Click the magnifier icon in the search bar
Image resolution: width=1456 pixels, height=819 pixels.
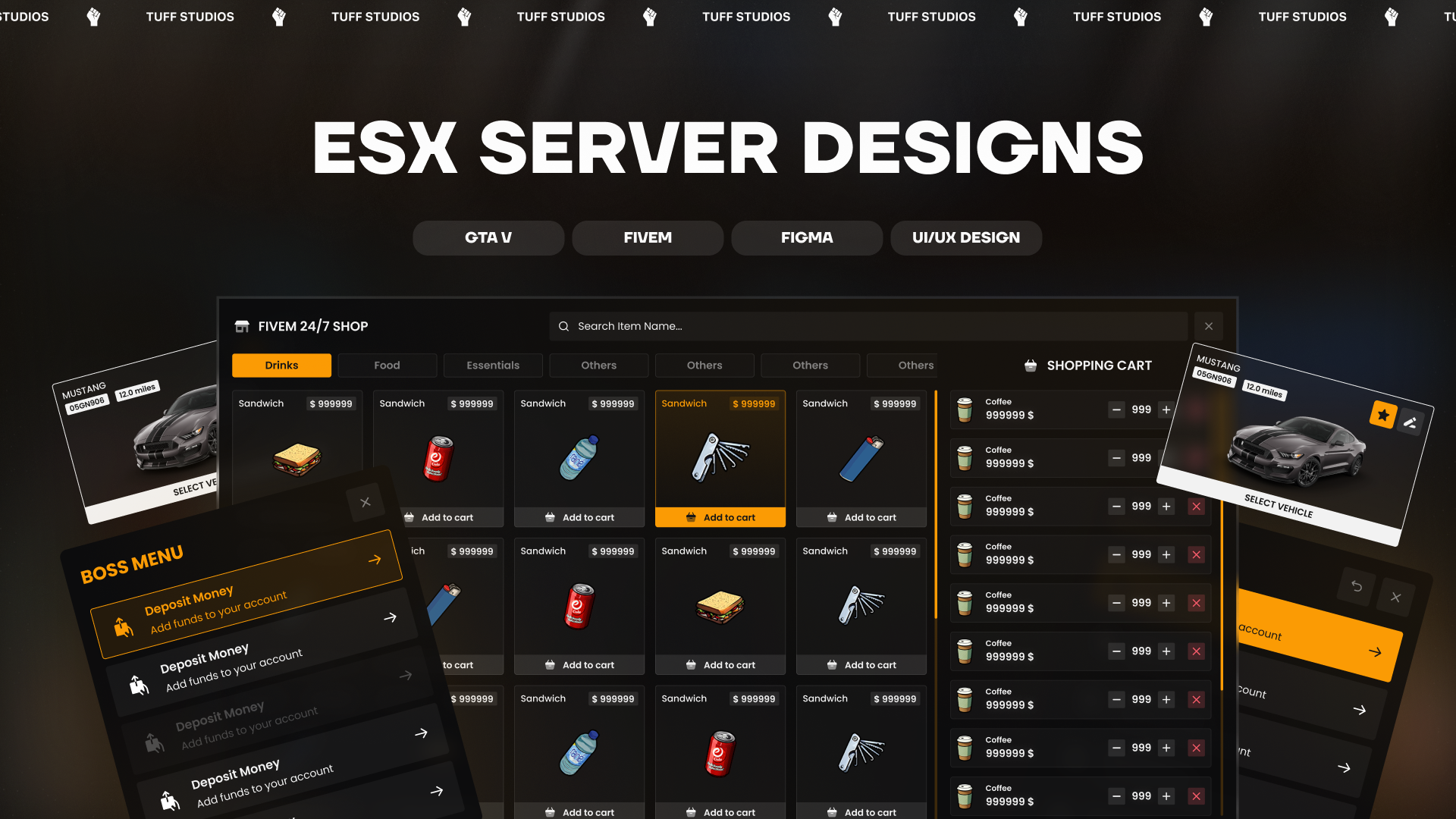point(563,326)
